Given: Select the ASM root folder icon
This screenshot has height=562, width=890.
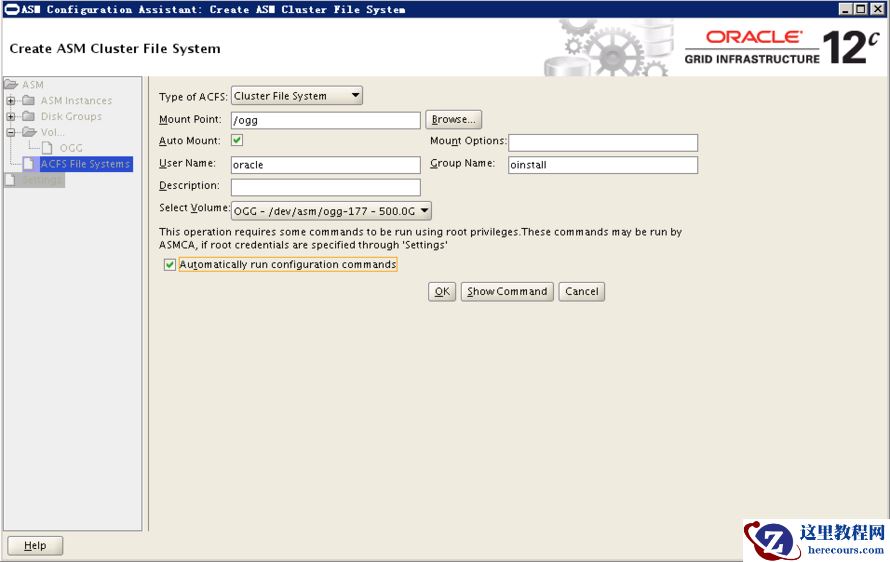Looking at the screenshot, I should pyautogui.click(x=11, y=85).
